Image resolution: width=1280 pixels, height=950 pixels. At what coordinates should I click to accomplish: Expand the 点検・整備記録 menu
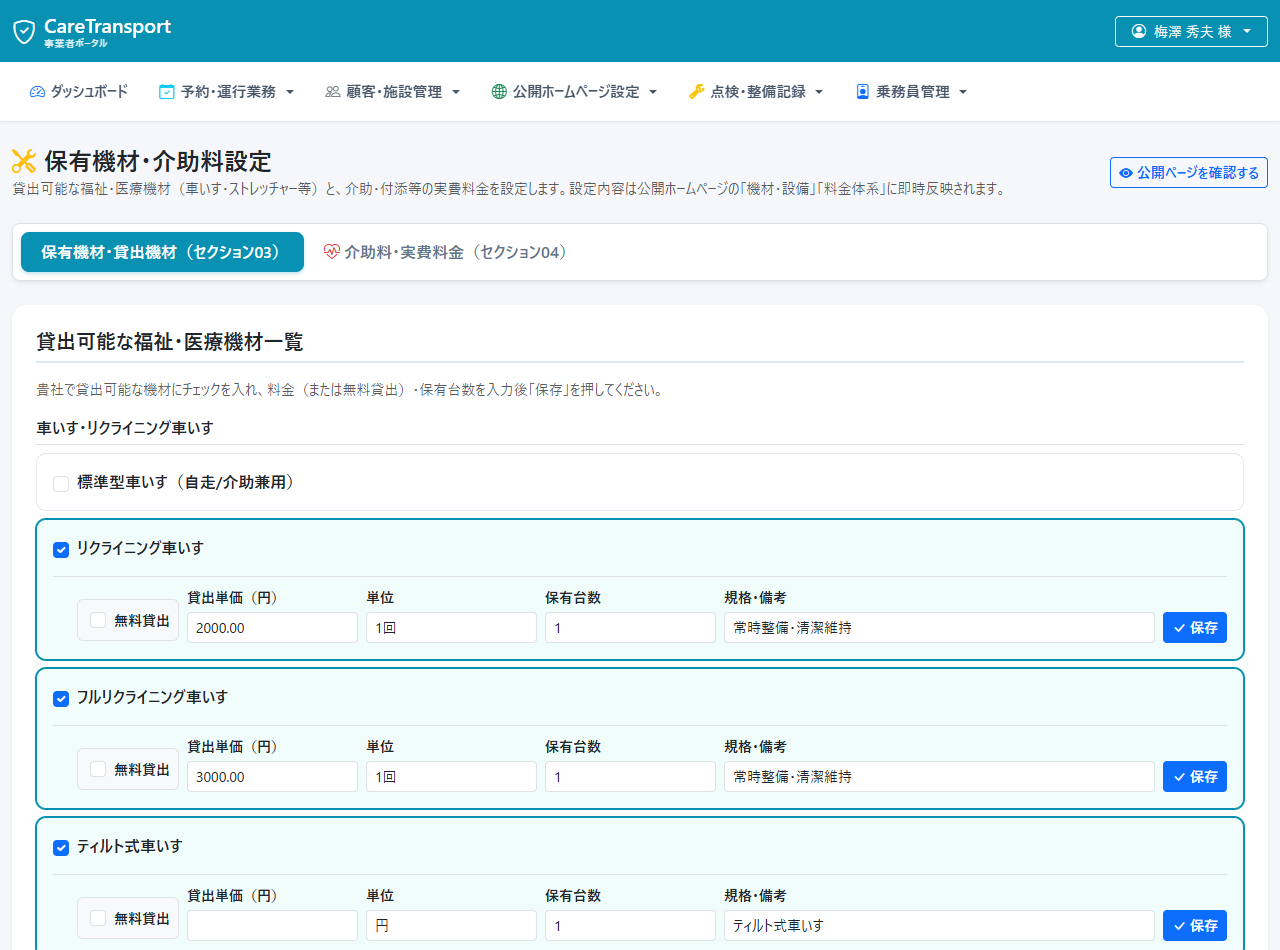757,92
